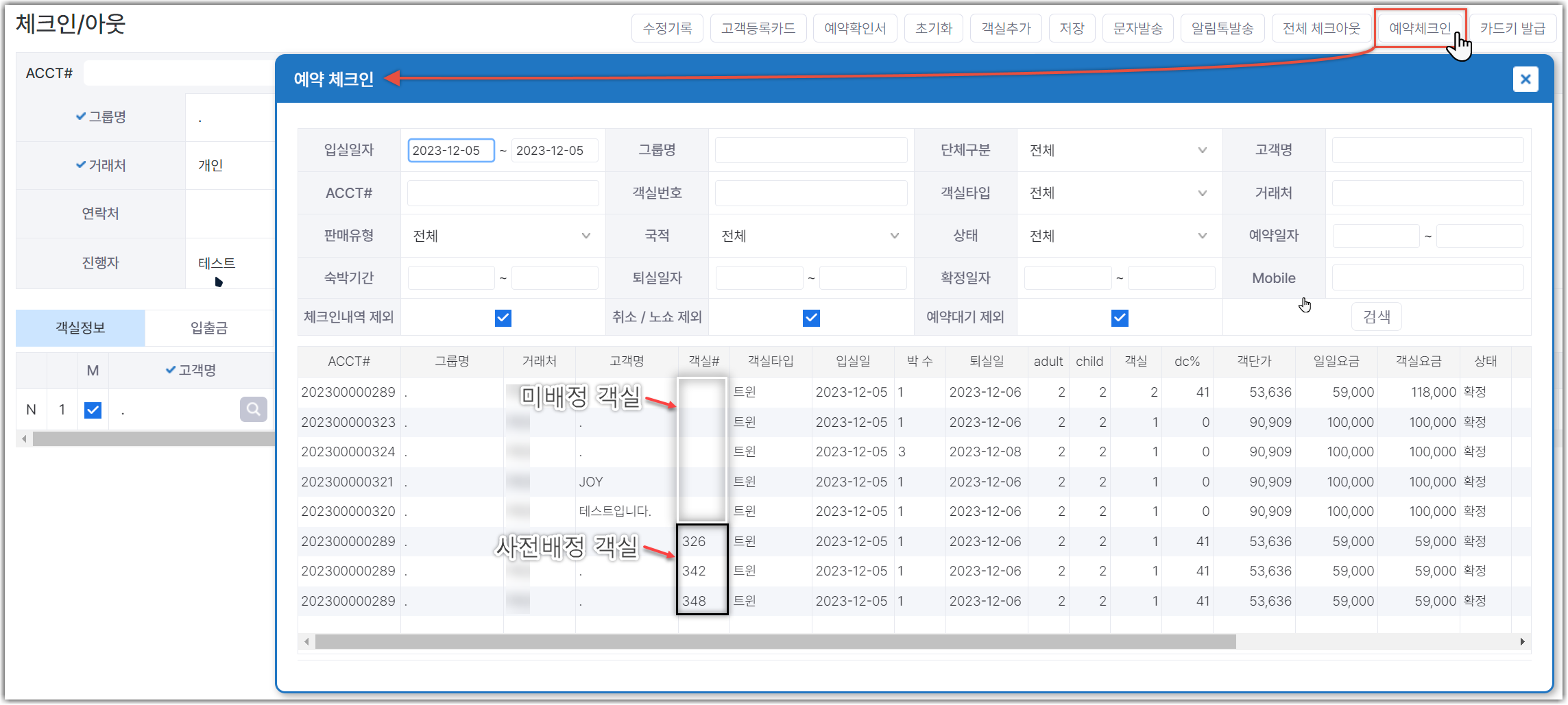Screen dimensions: 1568x705
Task: Toggle 예약대기 제외 checkbox
Action: tap(1120, 318)
